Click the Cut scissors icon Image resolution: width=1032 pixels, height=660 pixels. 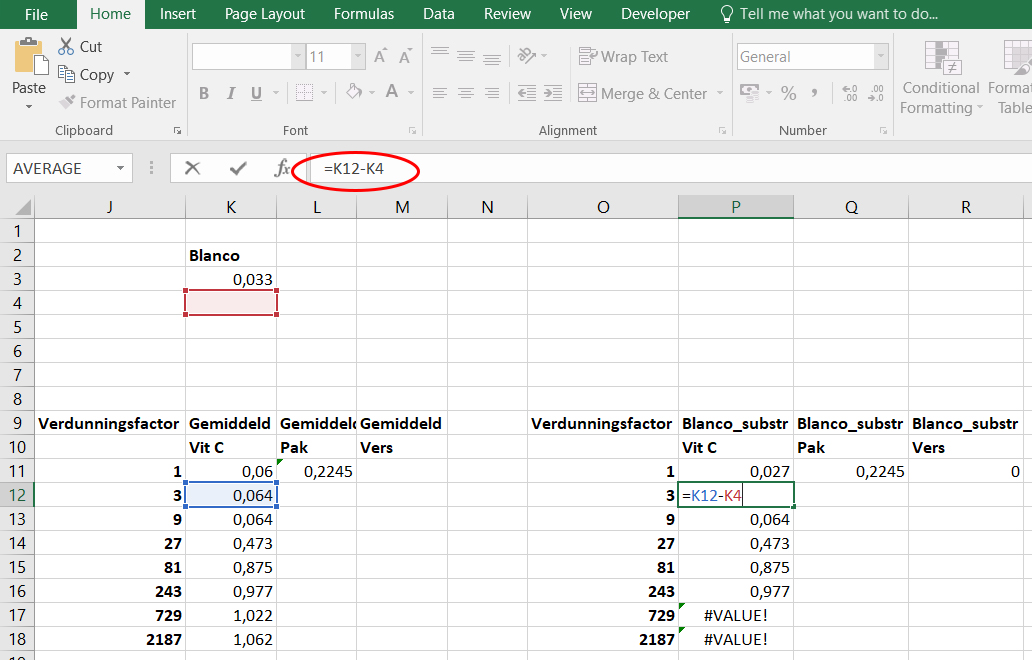coord(66,47)
